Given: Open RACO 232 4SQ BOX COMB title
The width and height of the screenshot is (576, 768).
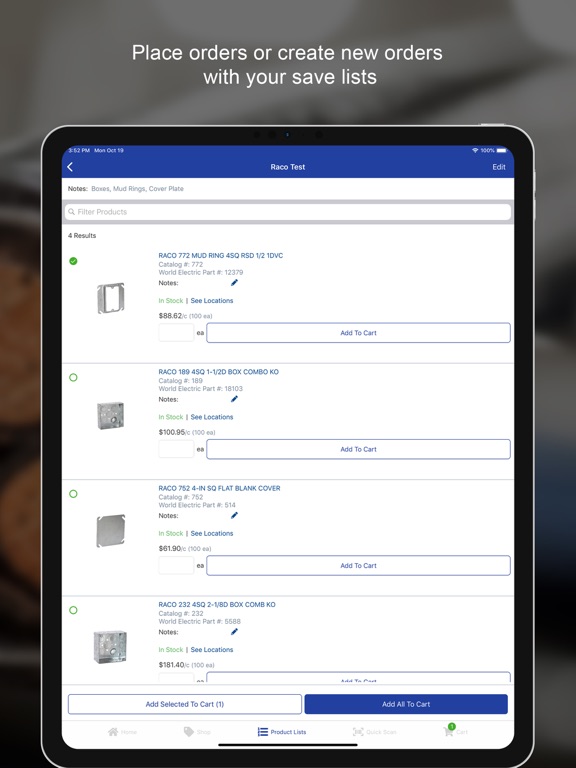Looking at the screenshot, I should (217, 604).
